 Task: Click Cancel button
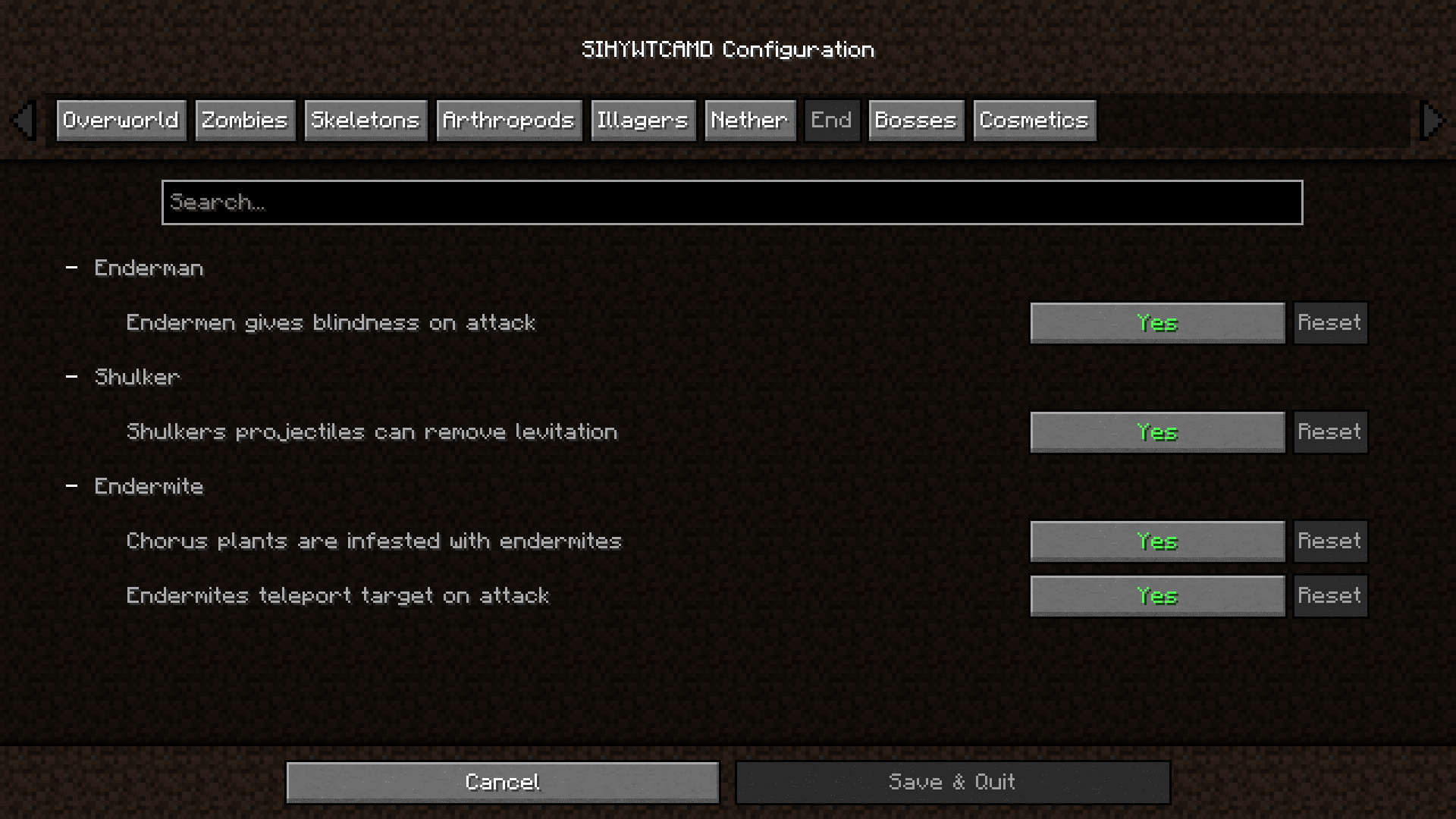pyautogui.click(x=502, y=781)
